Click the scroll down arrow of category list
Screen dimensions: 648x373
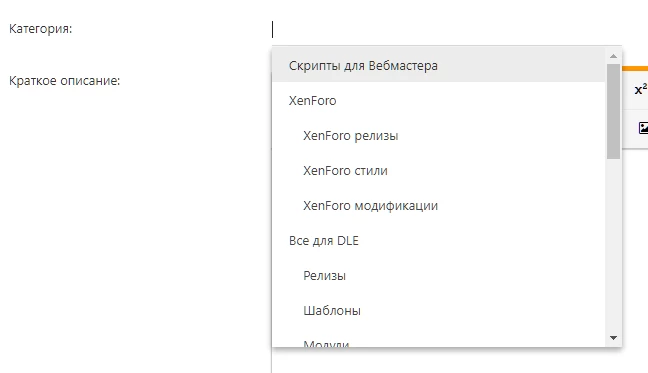tap(613, 338)
